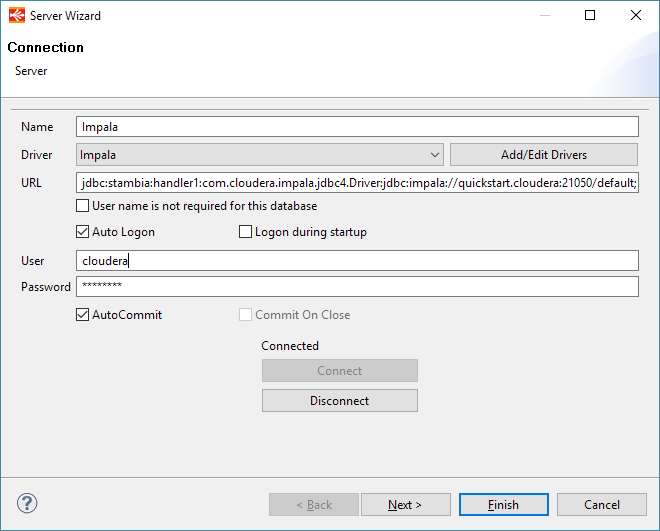
Task: Click the Password input field
Action: pos(357,287)
